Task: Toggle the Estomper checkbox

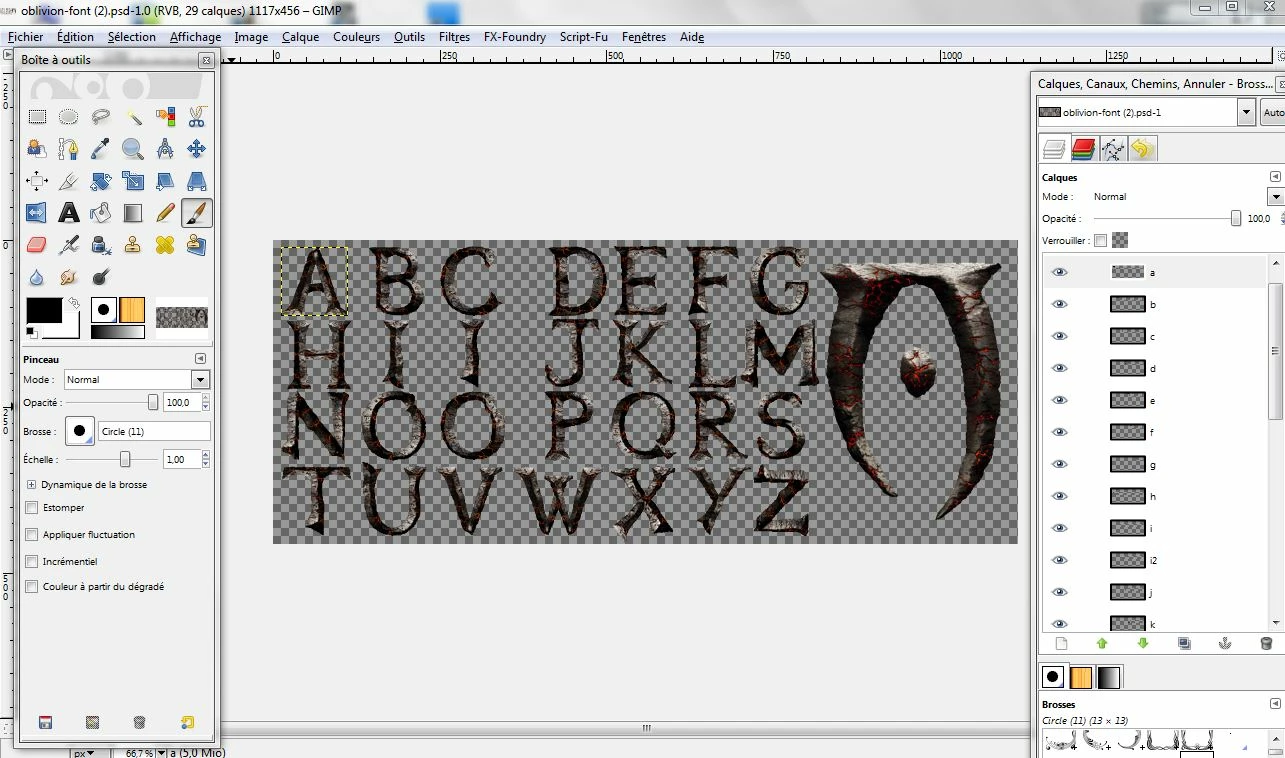Action: [x=32, y=508]
